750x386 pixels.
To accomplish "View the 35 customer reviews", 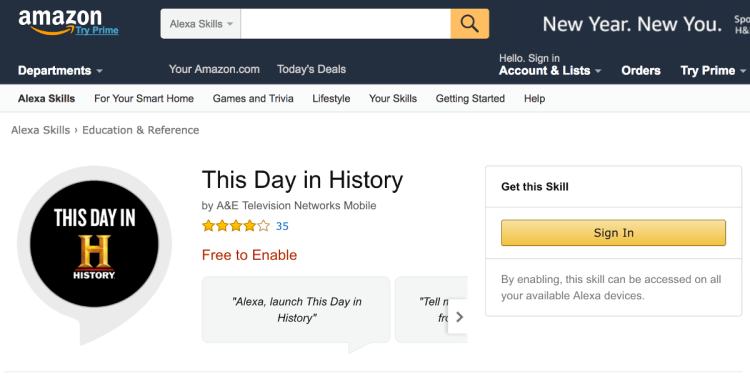I will coord(282,226).
